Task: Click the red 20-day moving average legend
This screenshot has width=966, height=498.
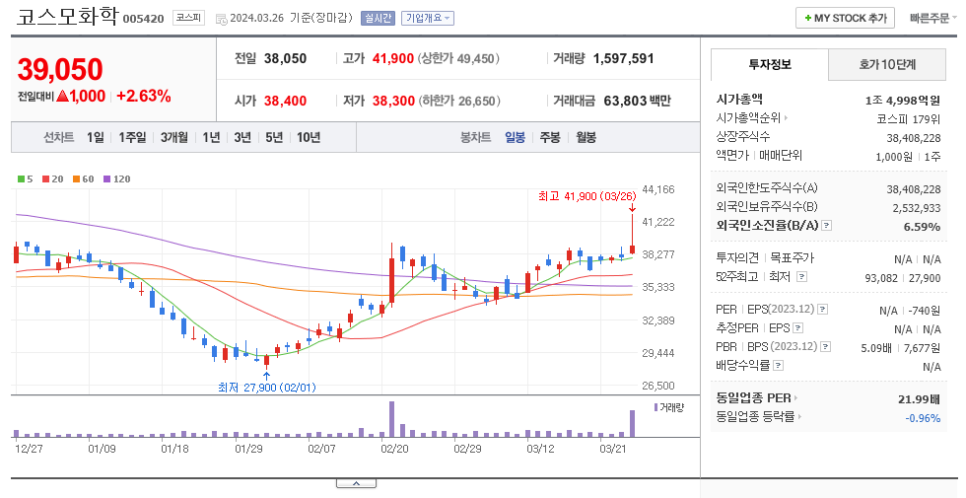Action: [52, 179]
